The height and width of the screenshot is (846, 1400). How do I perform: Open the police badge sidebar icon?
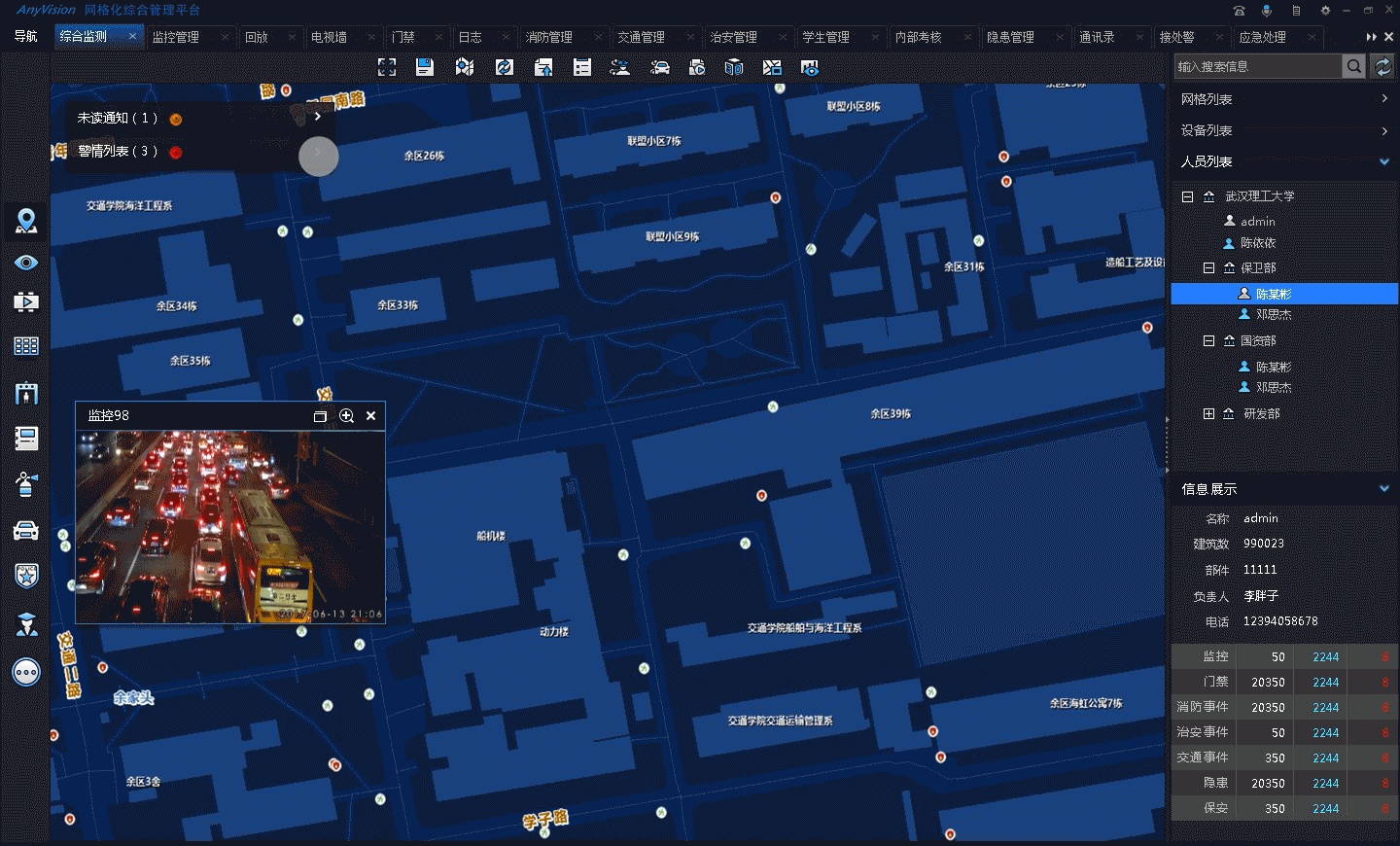(x=26, y=576)
